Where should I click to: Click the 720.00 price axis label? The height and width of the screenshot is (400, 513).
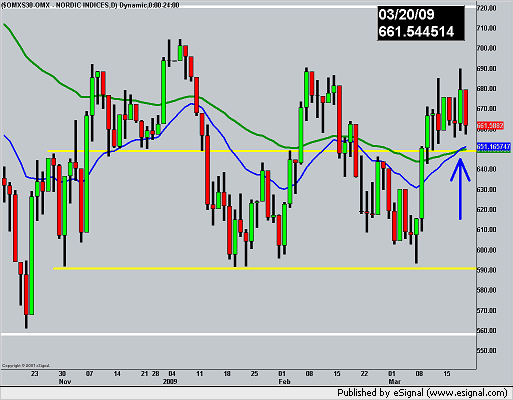pyautogui.click(x=487, y=8)
